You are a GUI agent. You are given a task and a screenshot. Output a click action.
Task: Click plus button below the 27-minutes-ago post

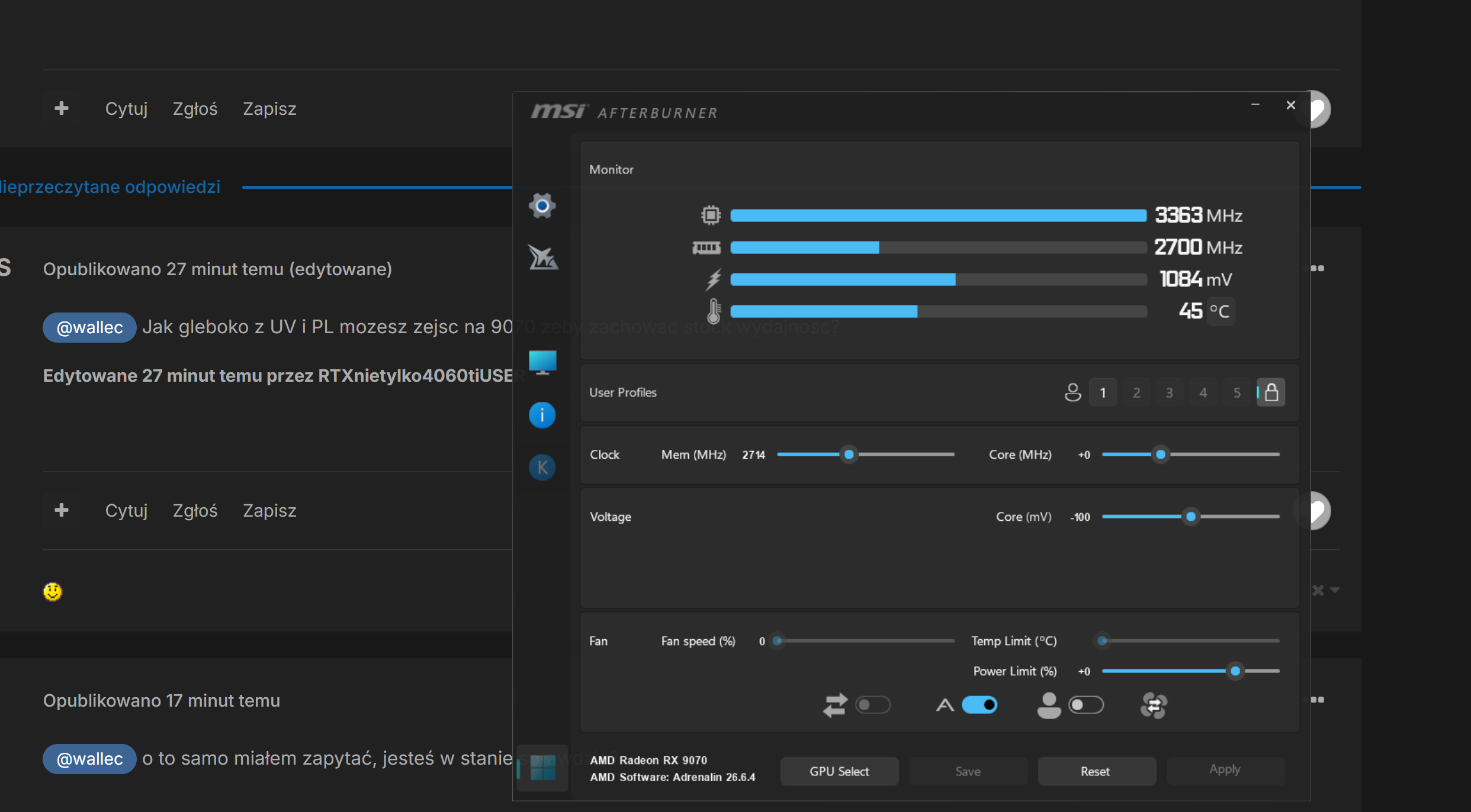point(61,510)
